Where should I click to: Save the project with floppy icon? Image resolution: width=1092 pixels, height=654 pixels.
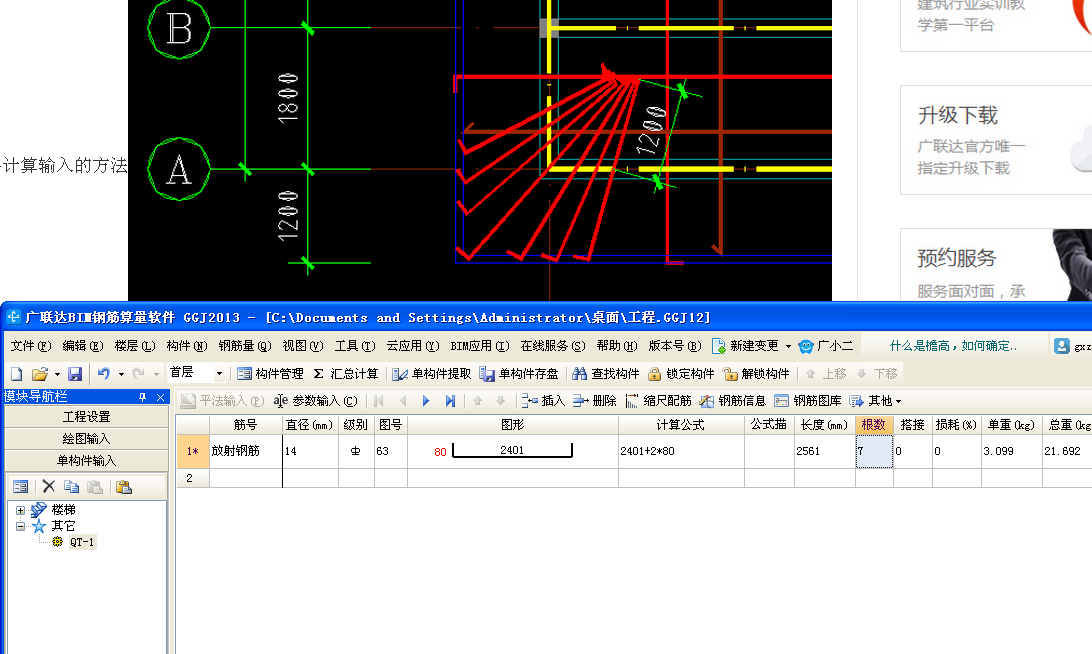(75, 374)
